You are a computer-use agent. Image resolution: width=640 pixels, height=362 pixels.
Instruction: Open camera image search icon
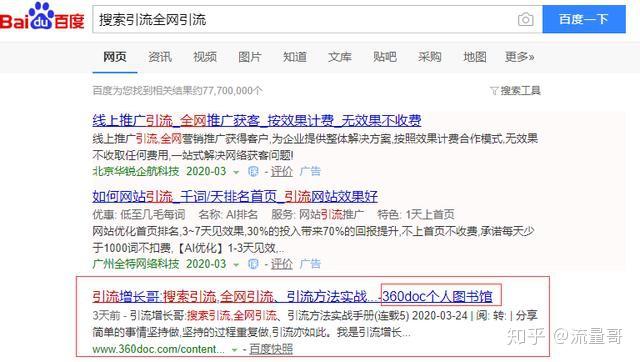point(525,19)
